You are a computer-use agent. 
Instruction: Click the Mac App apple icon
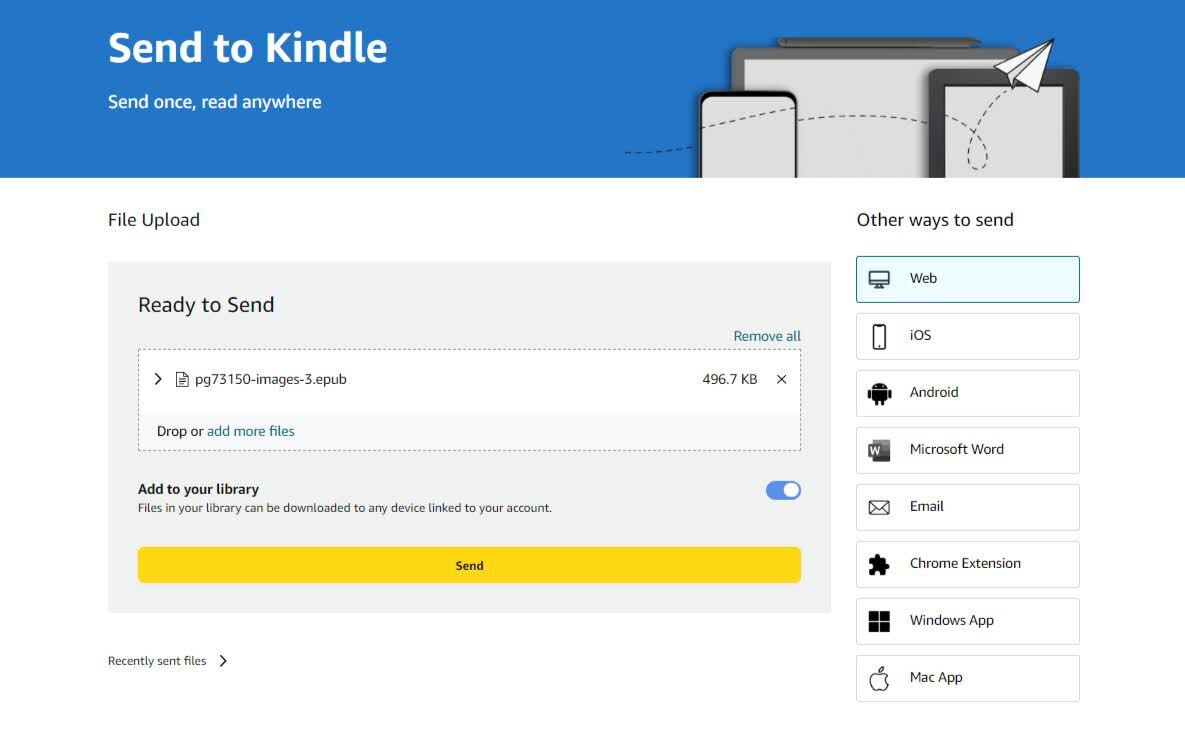click(x=879, y=678)
